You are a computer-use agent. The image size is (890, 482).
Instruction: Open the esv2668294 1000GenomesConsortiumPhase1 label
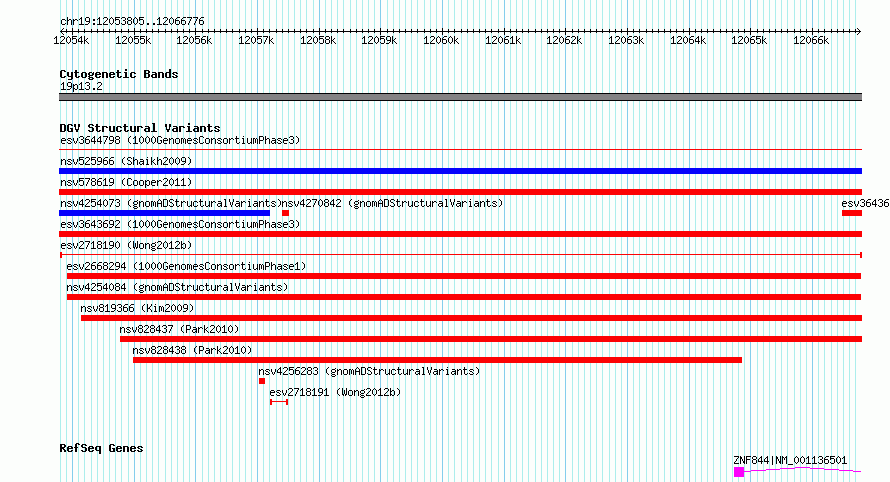tap(186, 266)
